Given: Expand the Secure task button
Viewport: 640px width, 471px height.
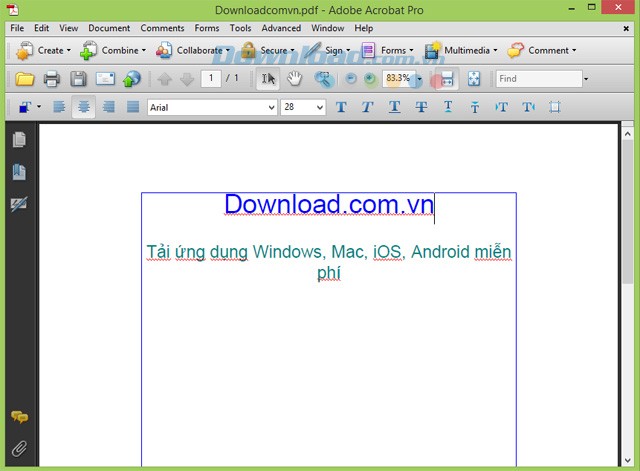Looking at the screenshot, I should [x=267, y=51].
